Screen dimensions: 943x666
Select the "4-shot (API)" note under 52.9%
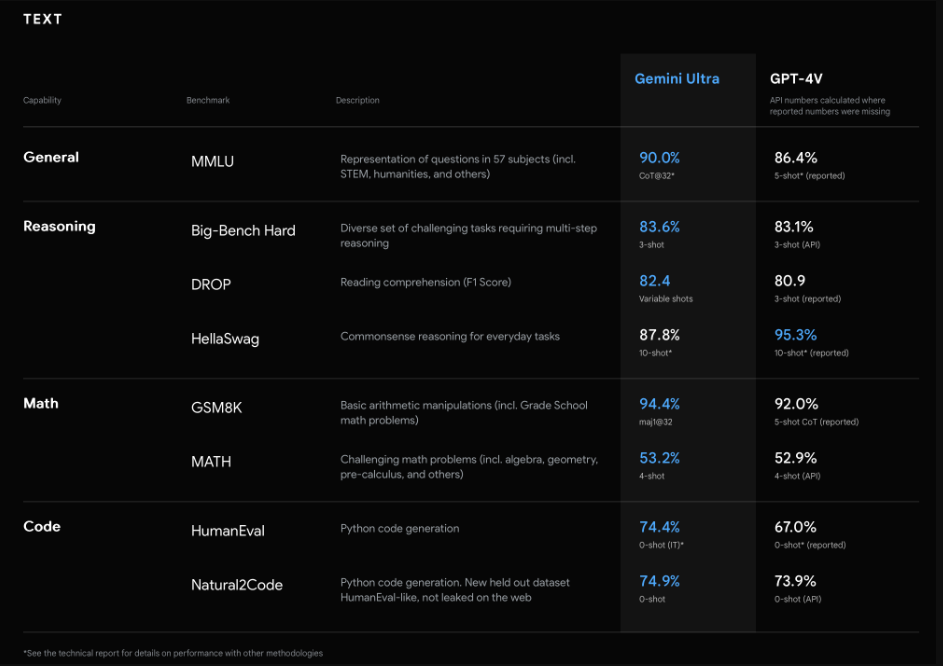coord(797,476)
